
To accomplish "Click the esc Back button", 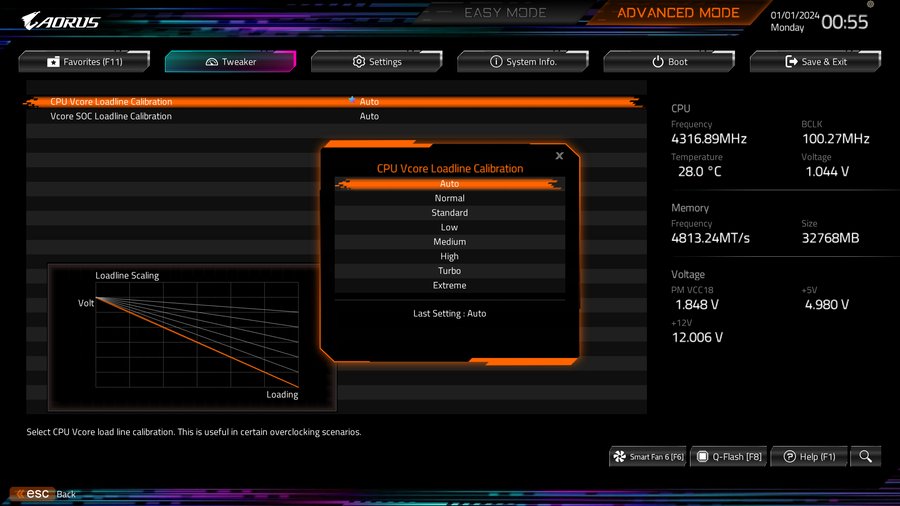I will tap(43, 494).
